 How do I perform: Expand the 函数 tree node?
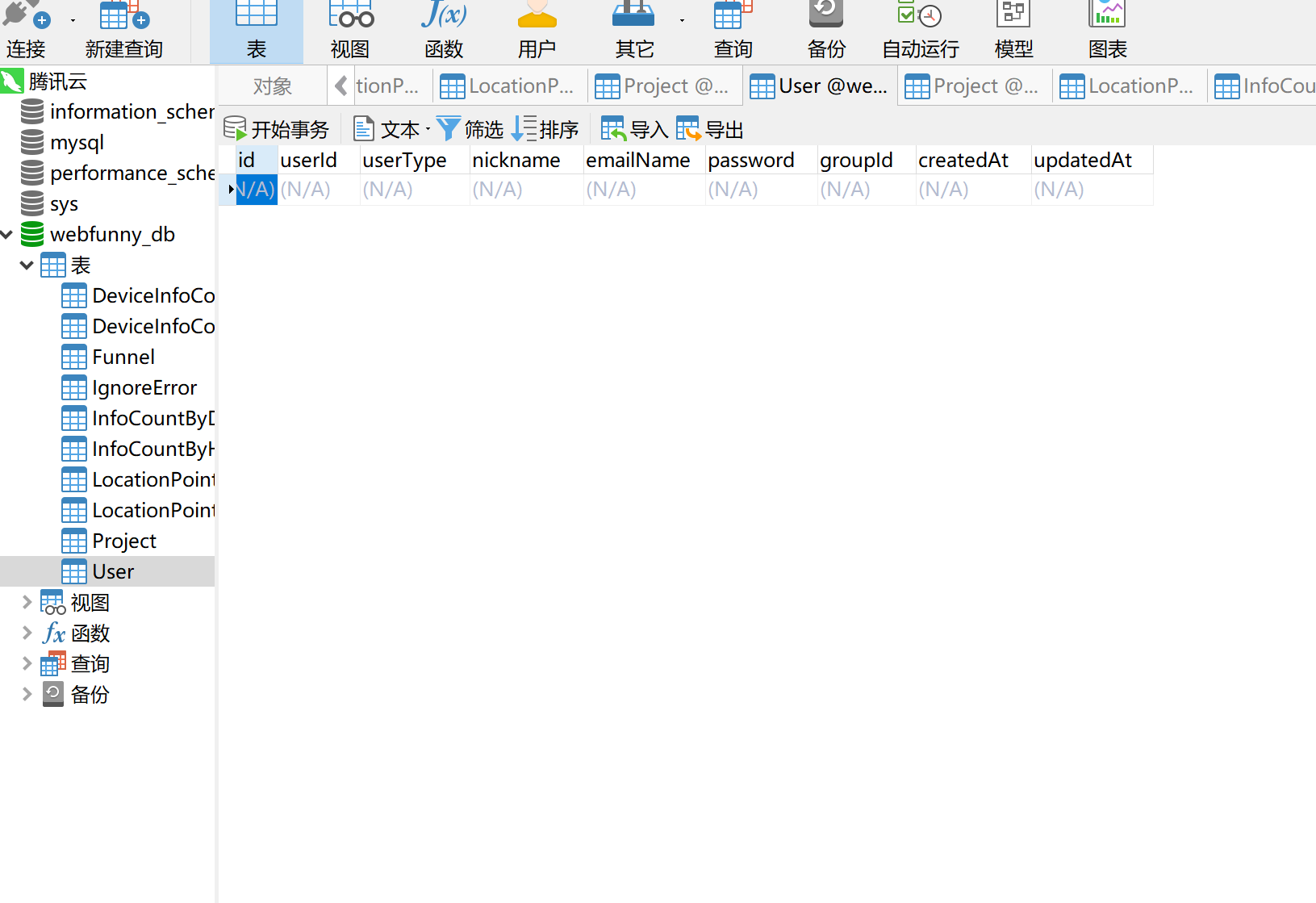tap(27, 633)
